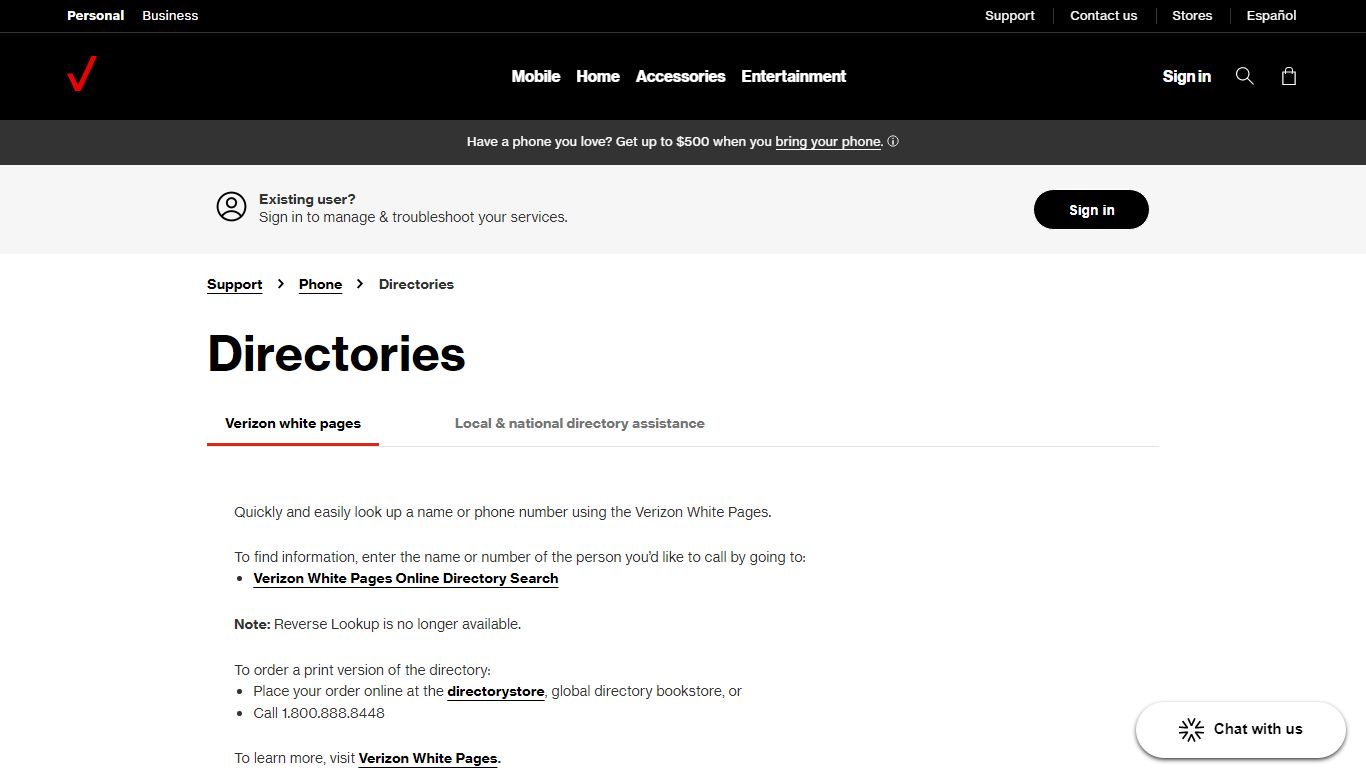Click the Directories breadcrumb text
The width and height of the screenshot is (1366, 768).
(416, 285)
